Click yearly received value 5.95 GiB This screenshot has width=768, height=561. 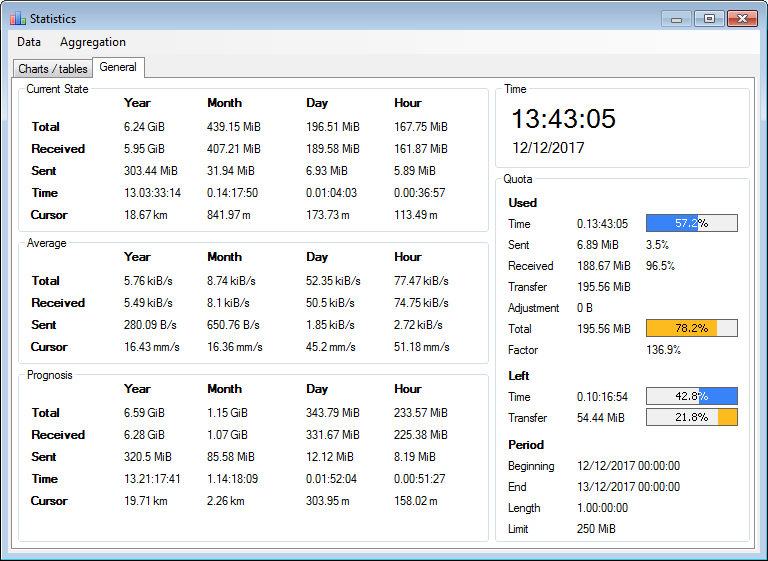coord(144,149)
